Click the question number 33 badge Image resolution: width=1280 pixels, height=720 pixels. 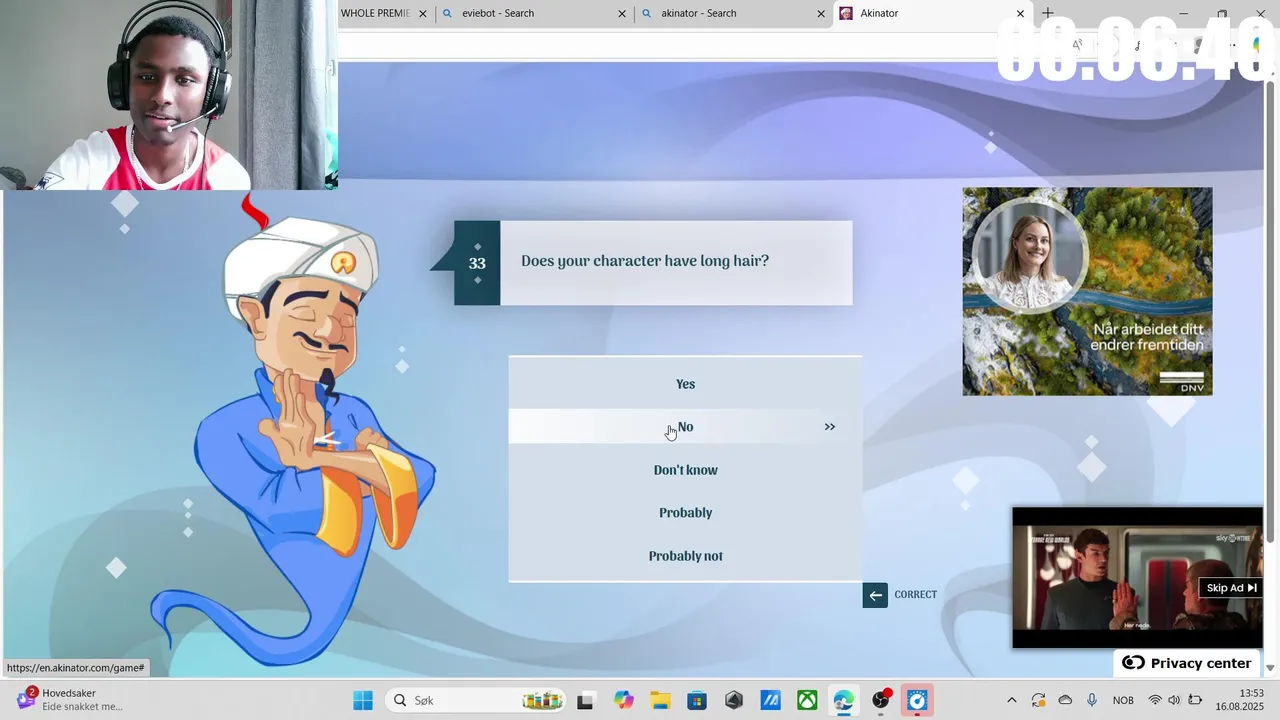click(477, 263)
